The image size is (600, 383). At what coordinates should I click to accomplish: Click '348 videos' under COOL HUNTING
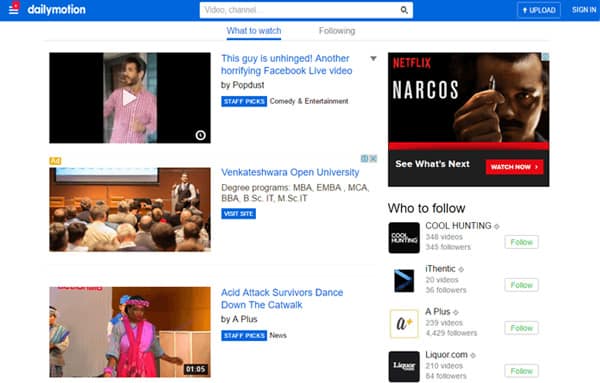444,237
